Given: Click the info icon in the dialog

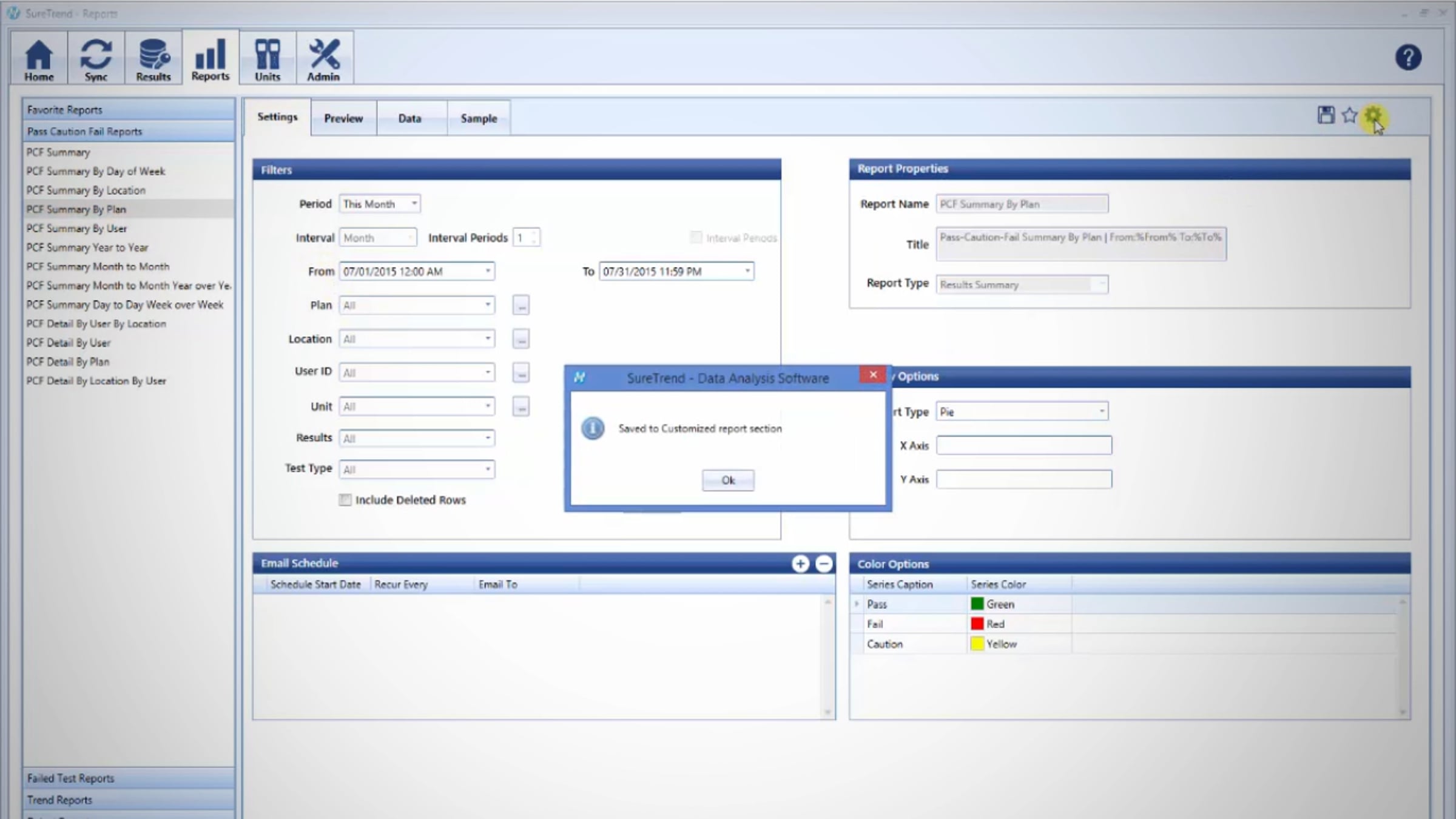Looking at the screenshot, I should [593, 428].
